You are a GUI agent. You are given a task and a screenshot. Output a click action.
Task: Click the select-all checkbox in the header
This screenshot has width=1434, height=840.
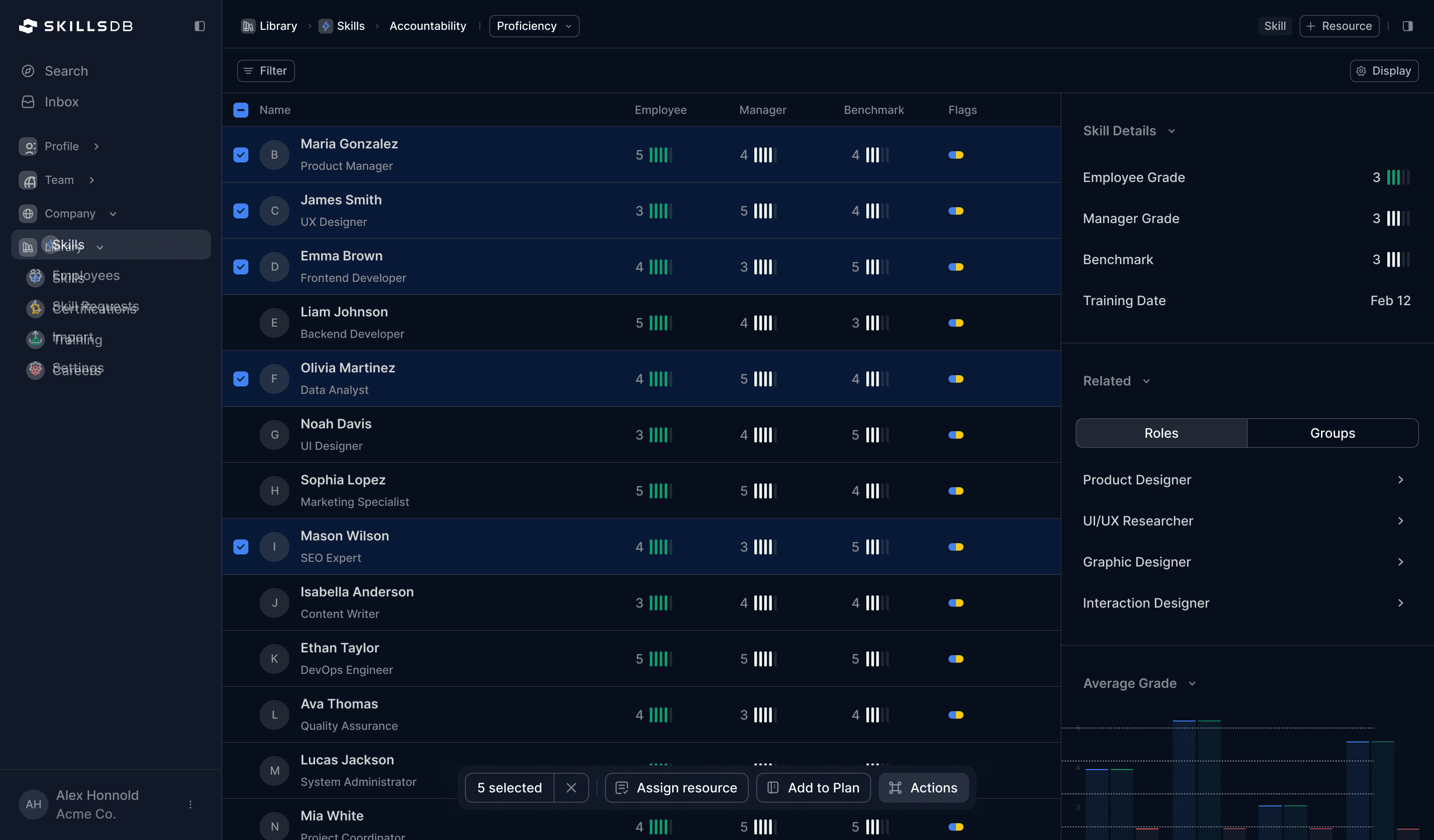[x=241, y=110]
